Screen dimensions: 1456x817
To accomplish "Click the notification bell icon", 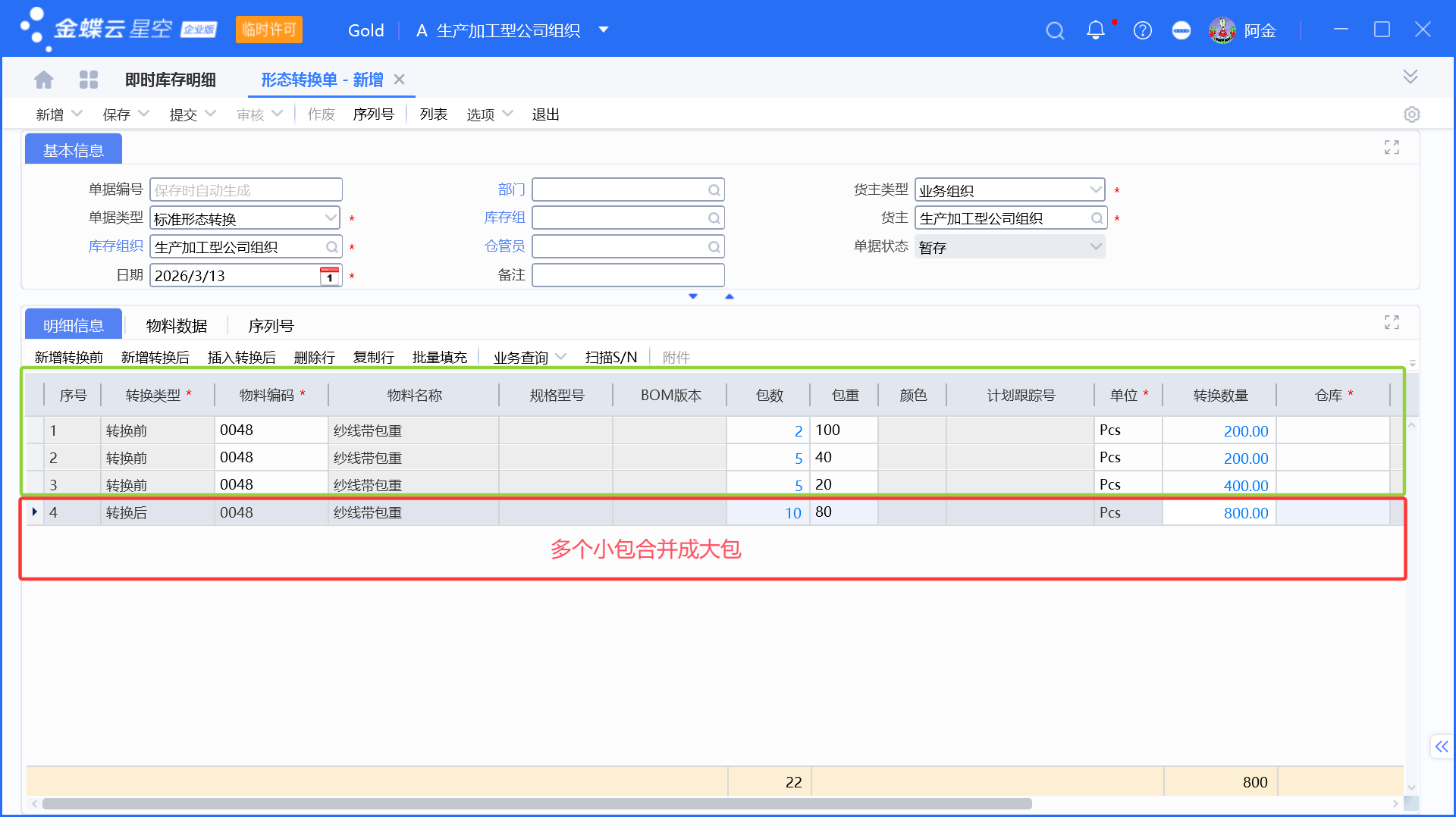I will [x=1096, y=30].
